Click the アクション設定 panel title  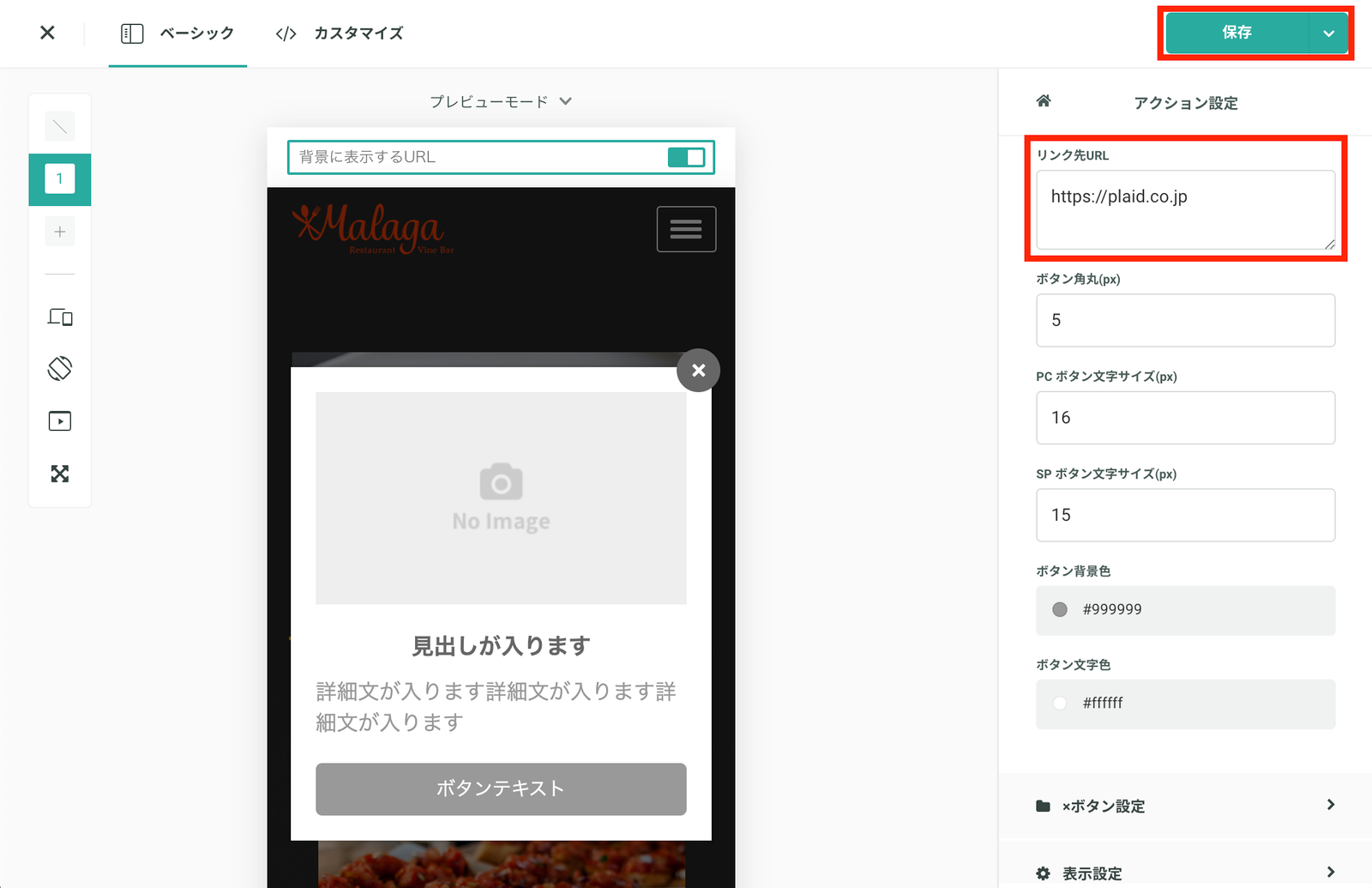point(1186,103)
